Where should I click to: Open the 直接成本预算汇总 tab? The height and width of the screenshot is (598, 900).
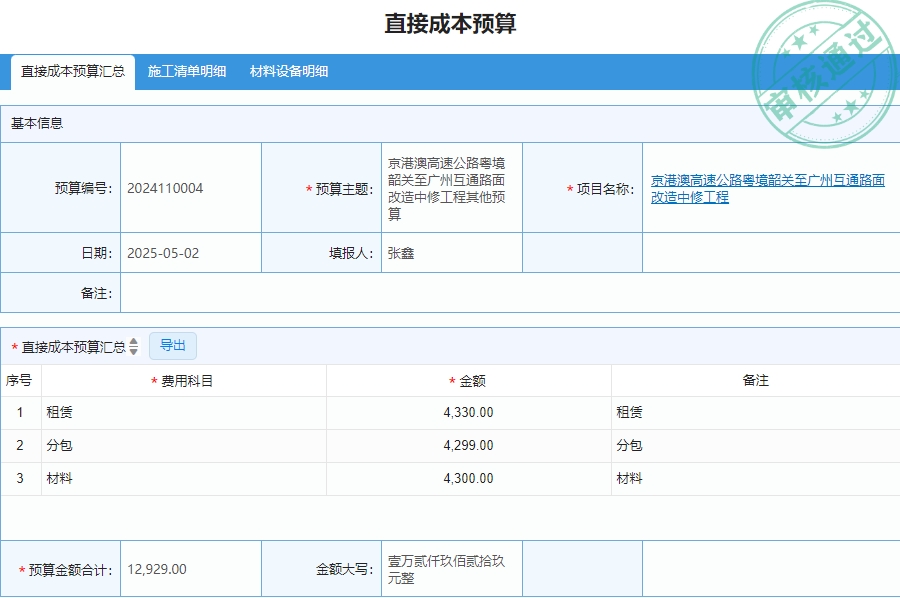[x=73, y=72]
